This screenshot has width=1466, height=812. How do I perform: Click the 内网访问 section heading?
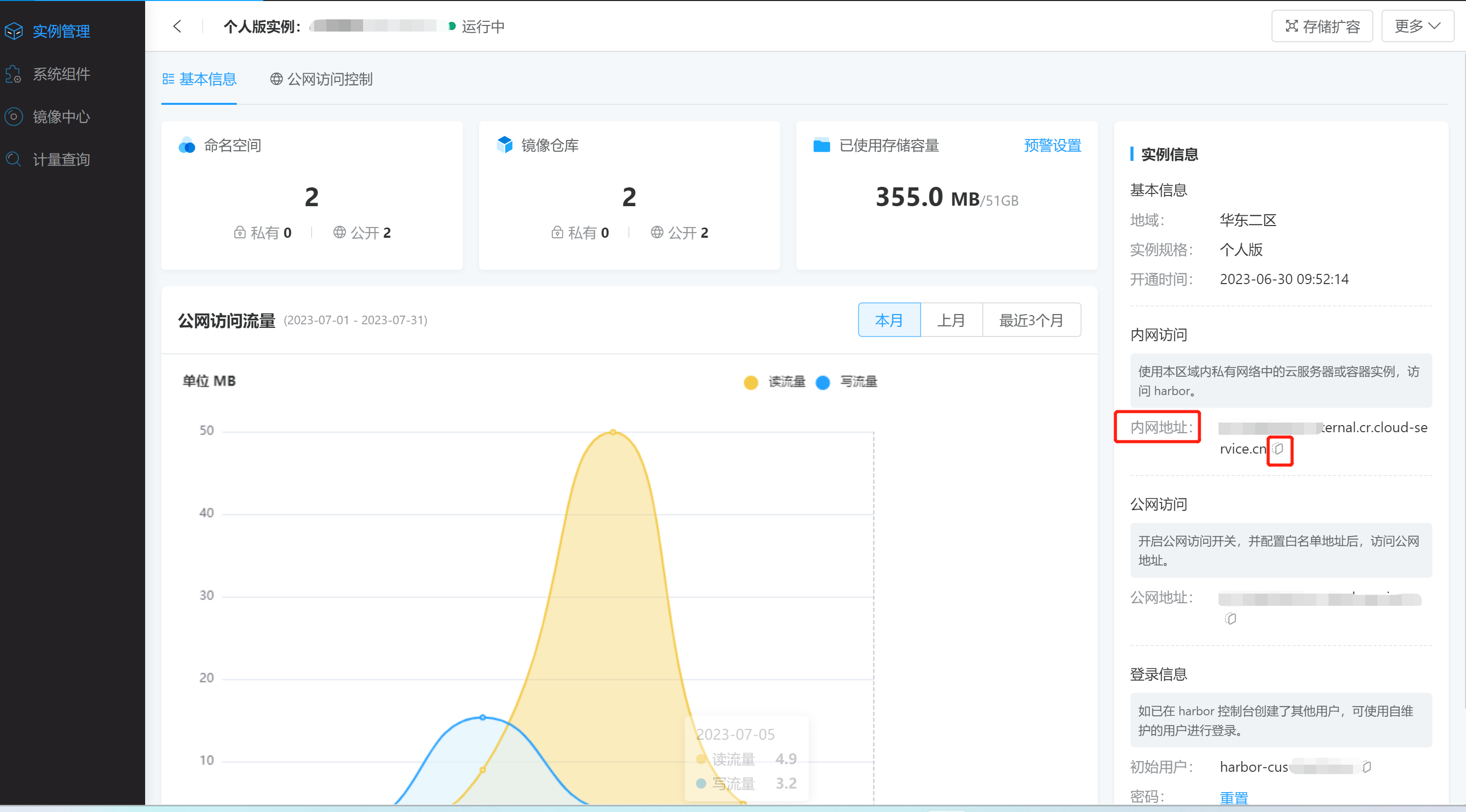point(1158,334)
